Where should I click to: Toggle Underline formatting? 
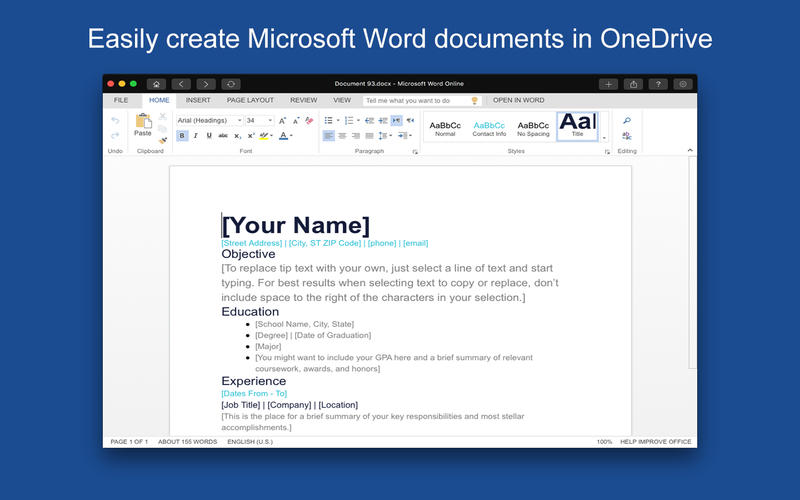209,136
